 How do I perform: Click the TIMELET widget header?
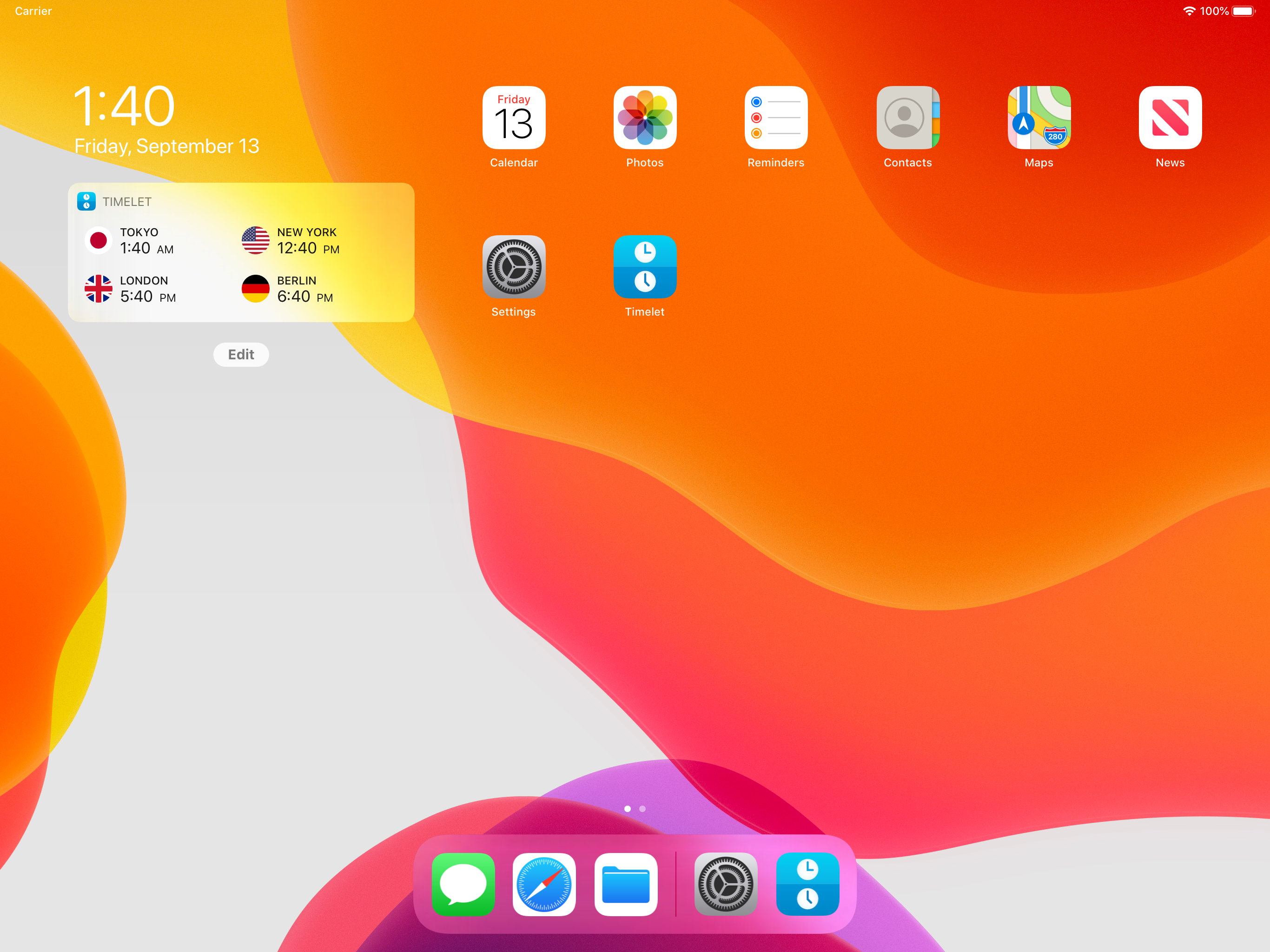tap(114, 202)
